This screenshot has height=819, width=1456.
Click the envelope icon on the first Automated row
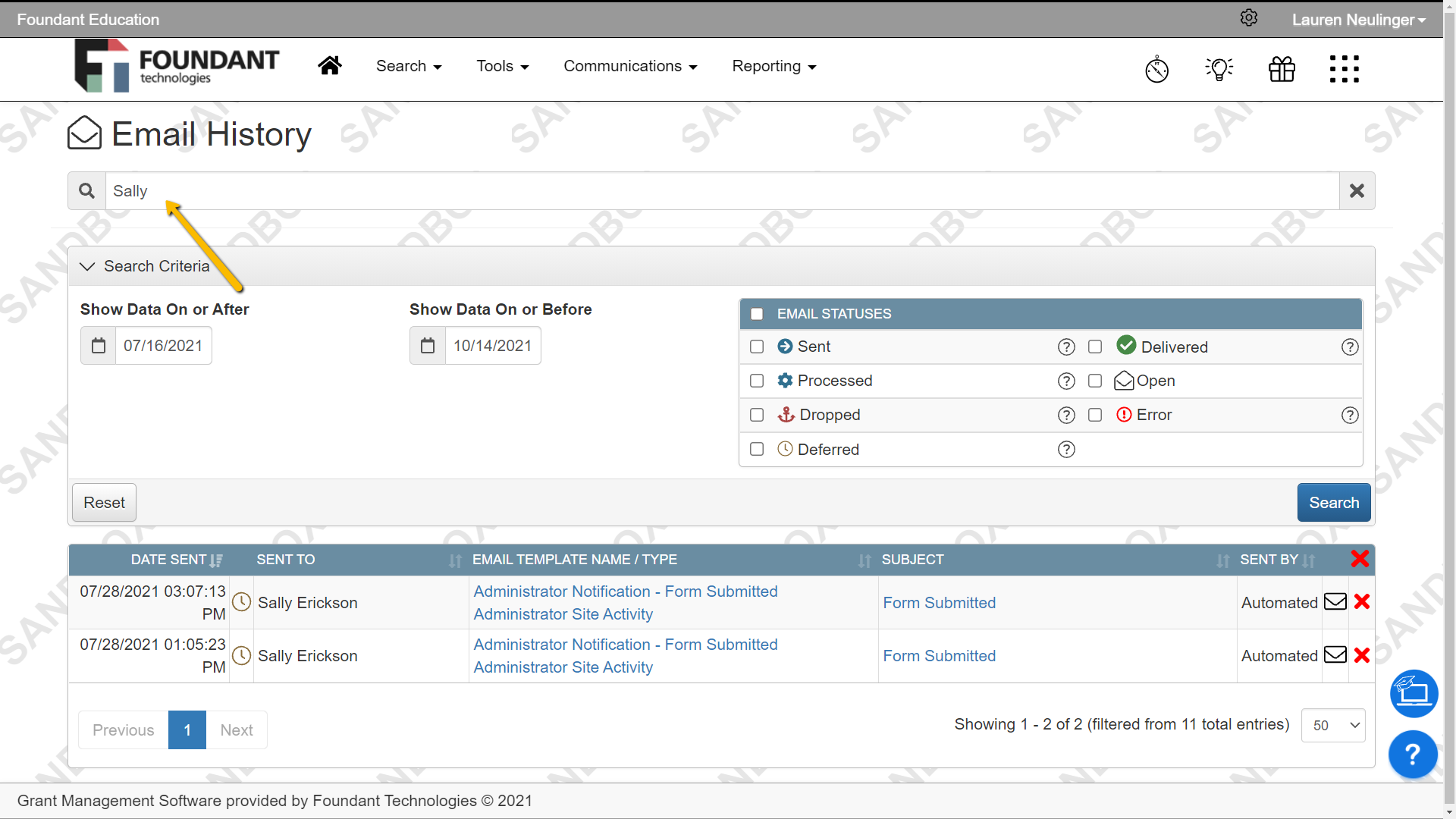tap(1335, 601)
